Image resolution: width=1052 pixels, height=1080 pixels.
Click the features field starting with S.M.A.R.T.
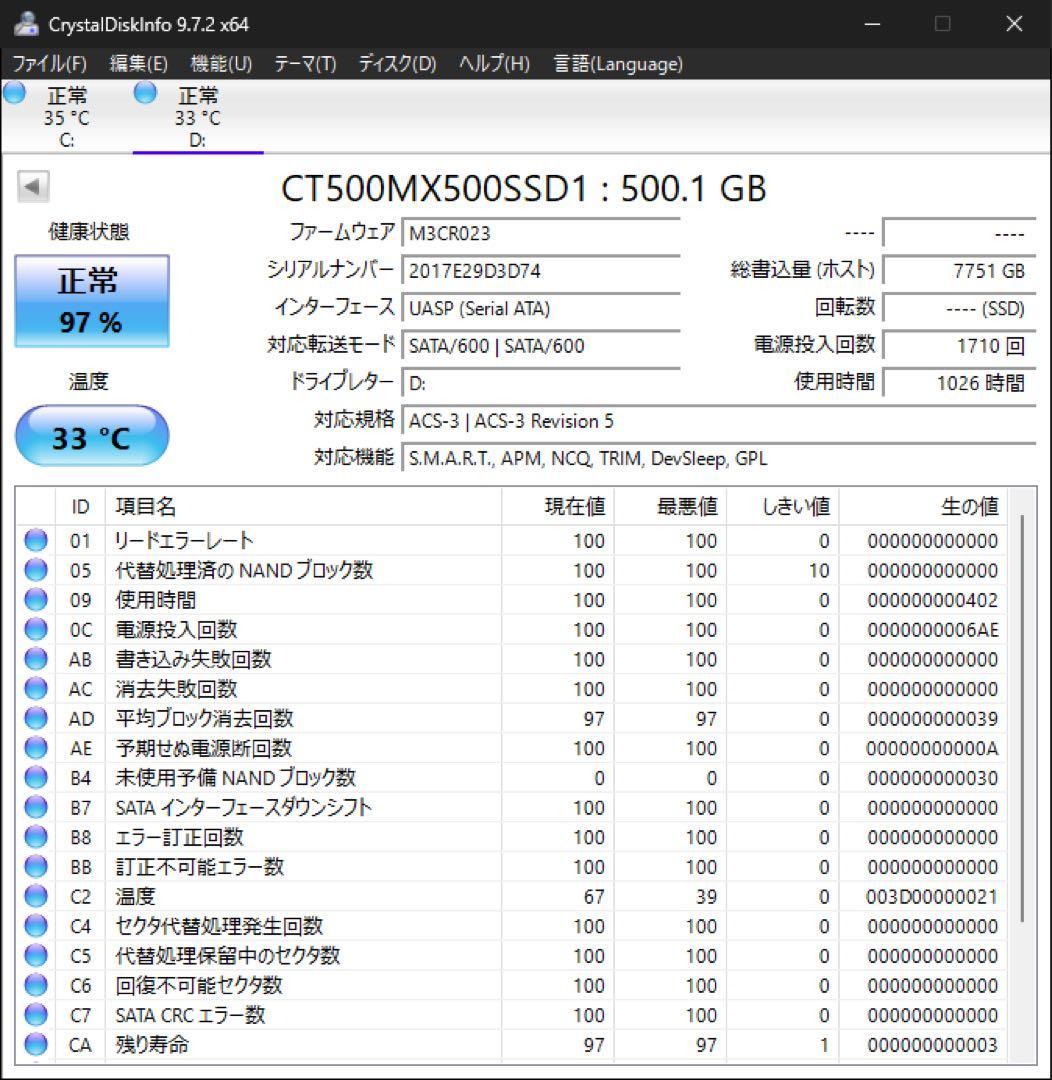pos(719,458)
